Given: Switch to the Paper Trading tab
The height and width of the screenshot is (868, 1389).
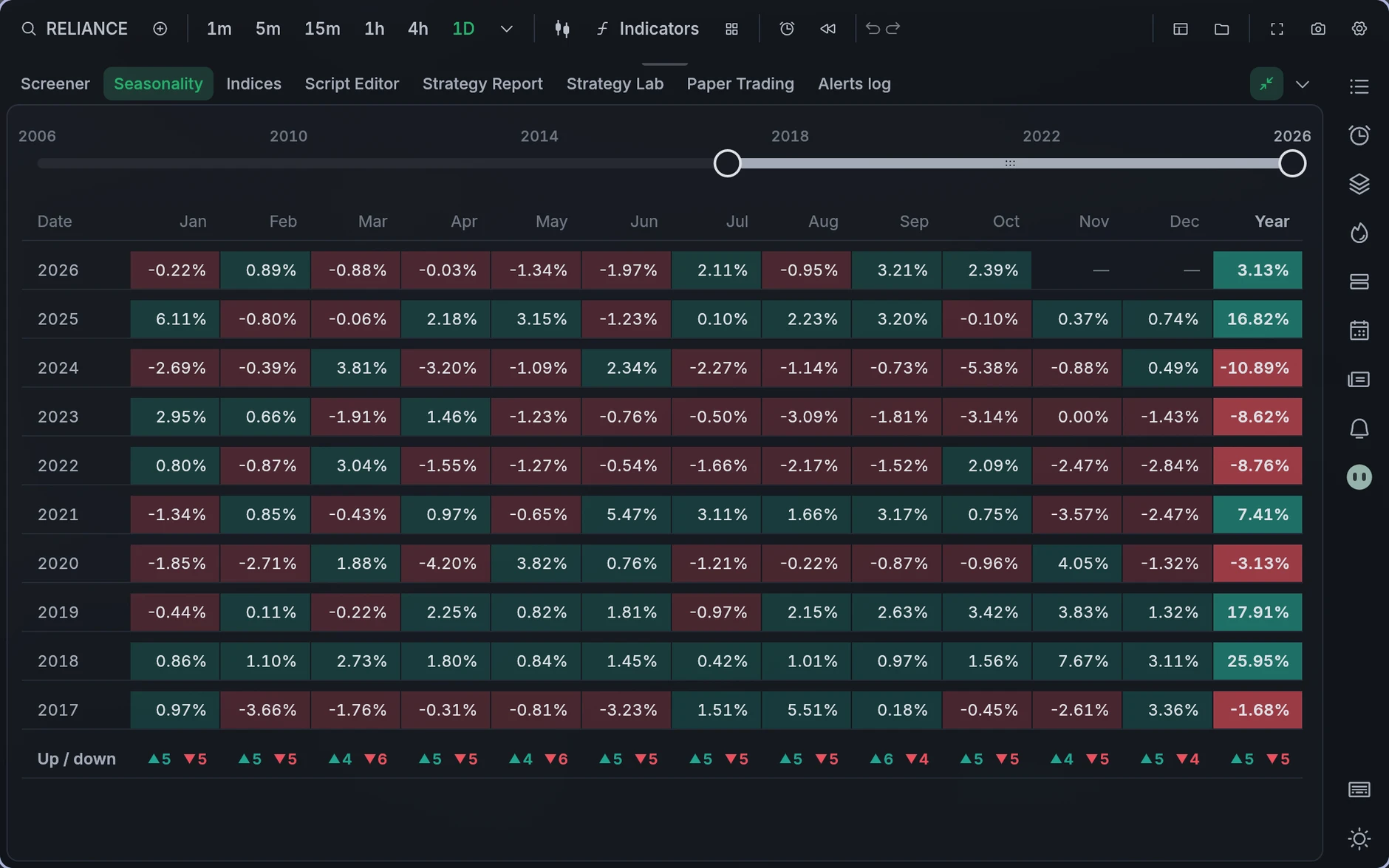Looking at the screenshot, I should (x=740, y=83).
